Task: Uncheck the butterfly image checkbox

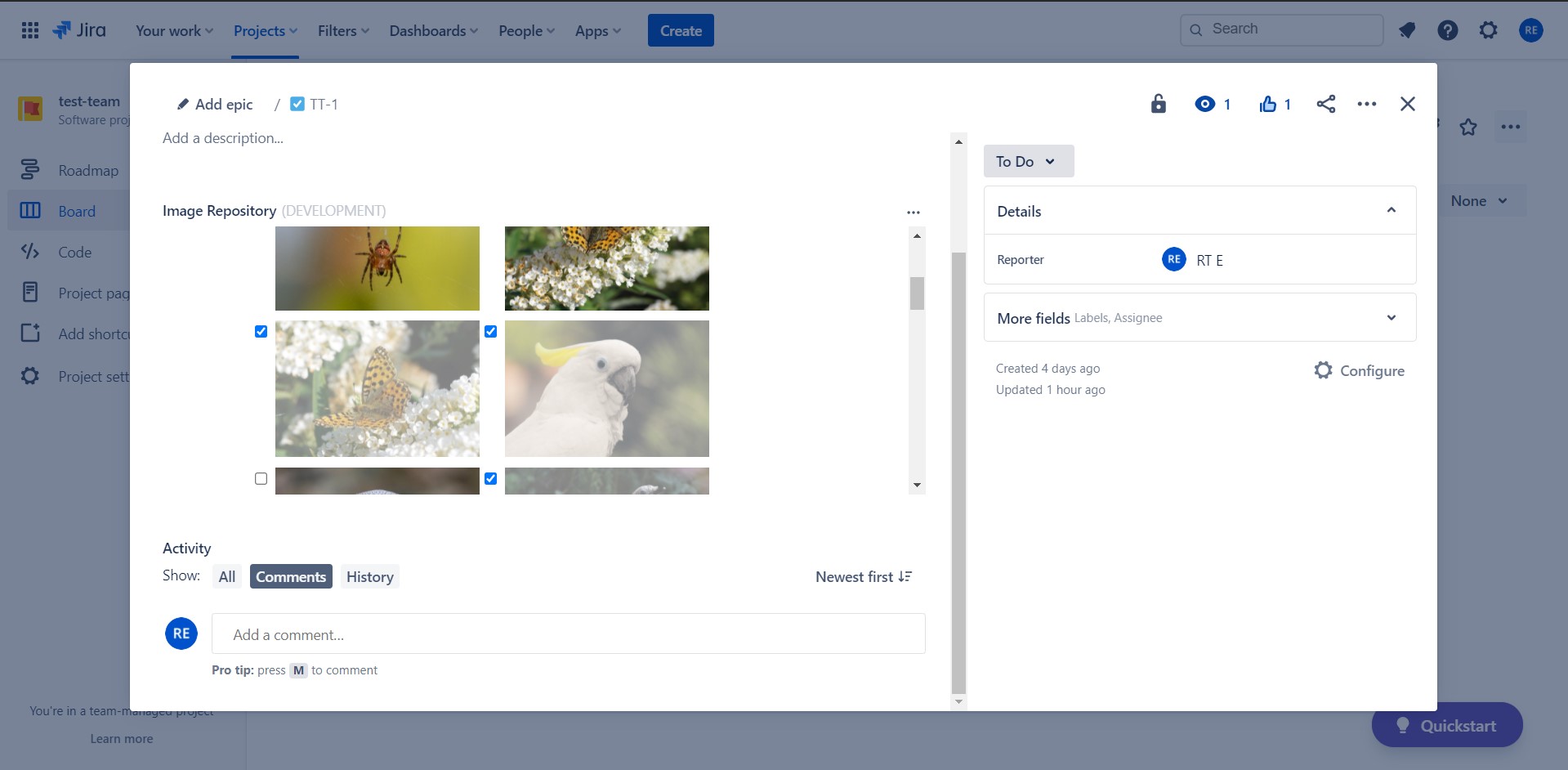Action: coord(261,331)
